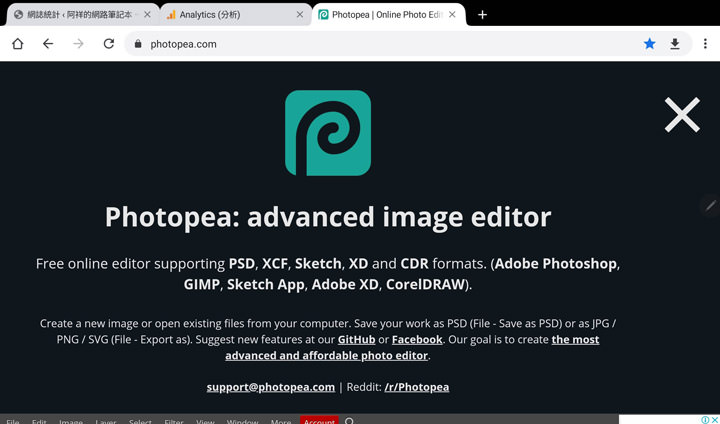Close the Analytics (分析) tab
The height and width of the screenshot is (424, 720).
pos(299,15)
